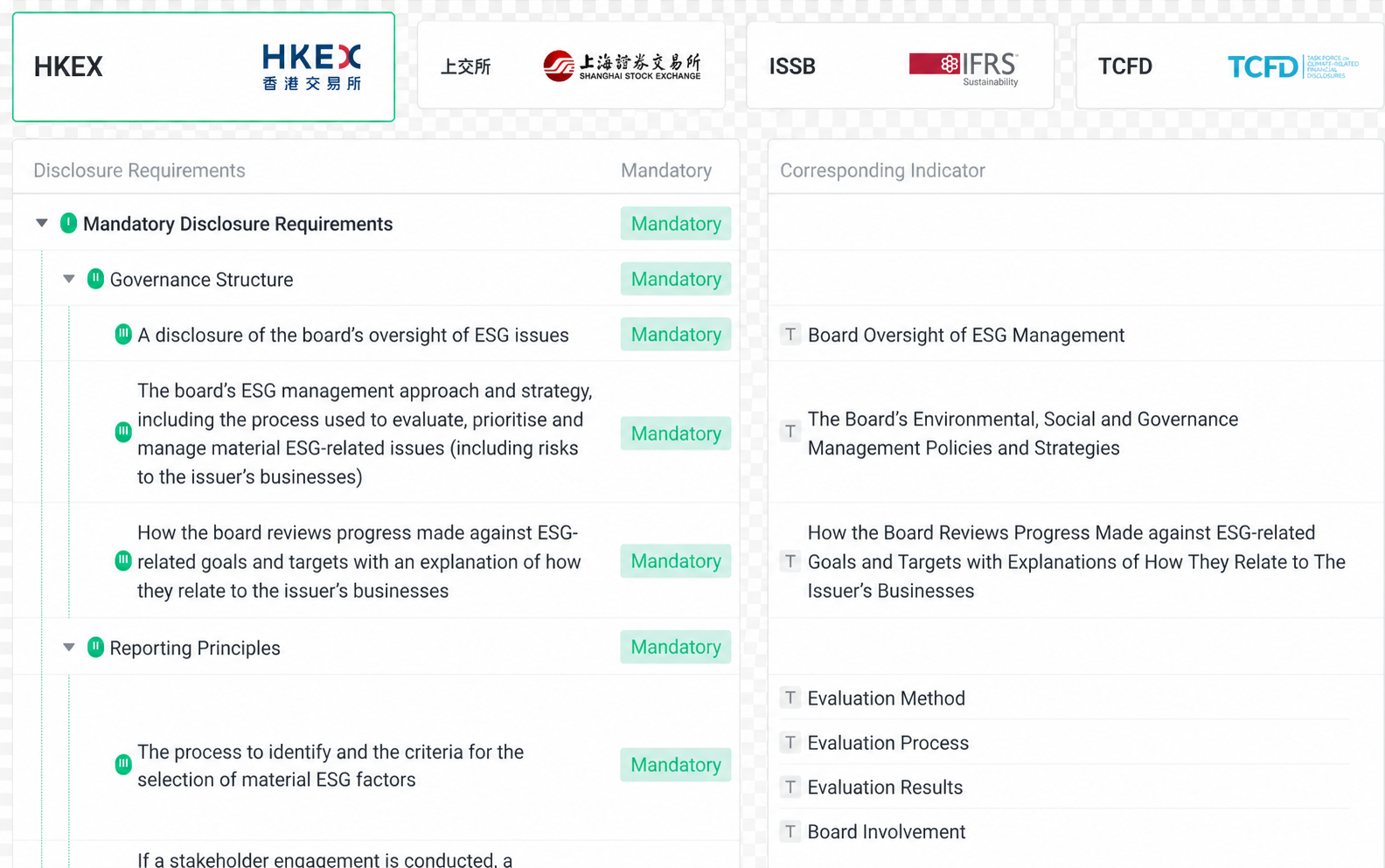Click T icon beside Evaluation Process

pos(790,741)
